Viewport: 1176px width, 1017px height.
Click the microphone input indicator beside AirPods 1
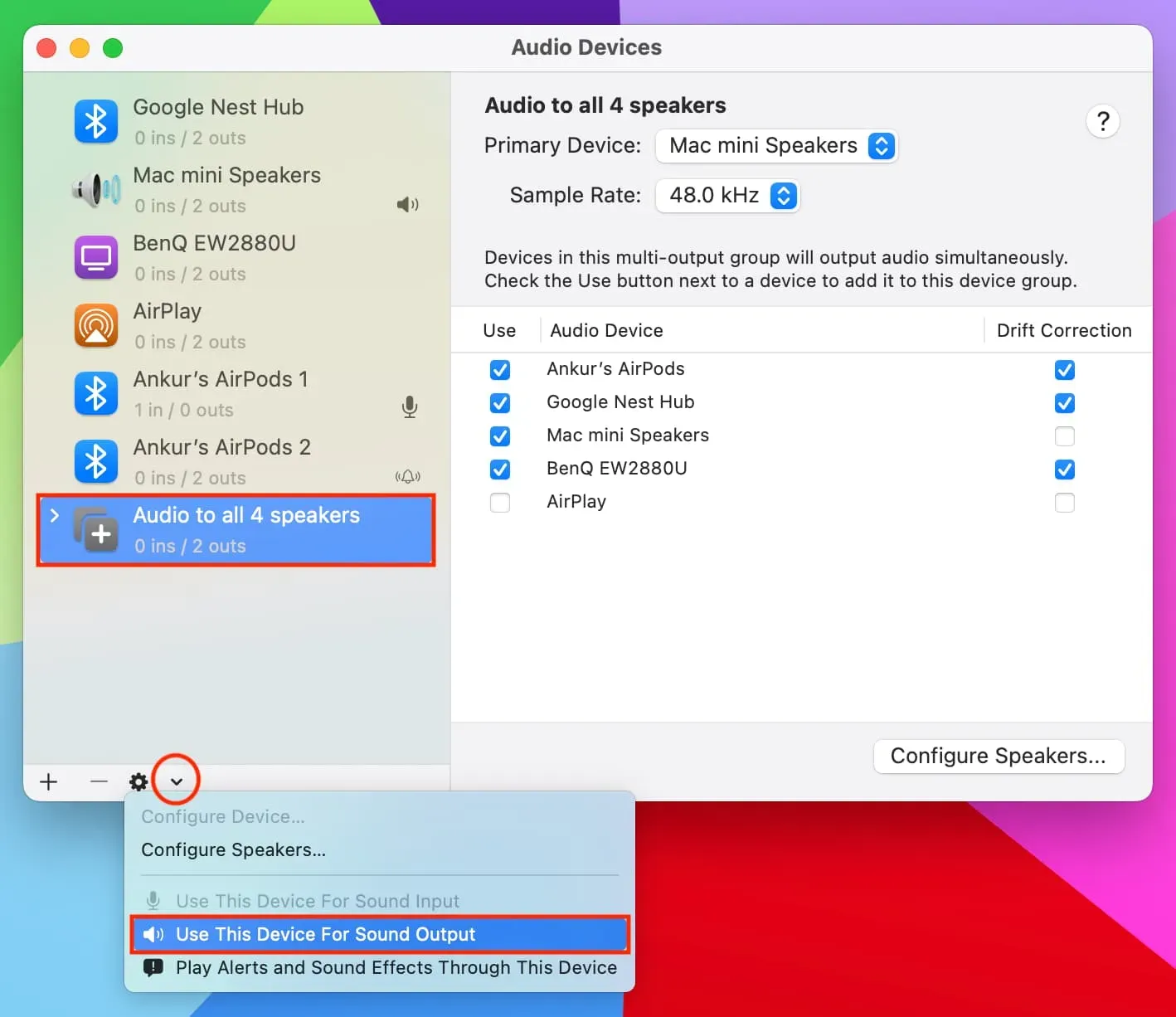point(410,406)
